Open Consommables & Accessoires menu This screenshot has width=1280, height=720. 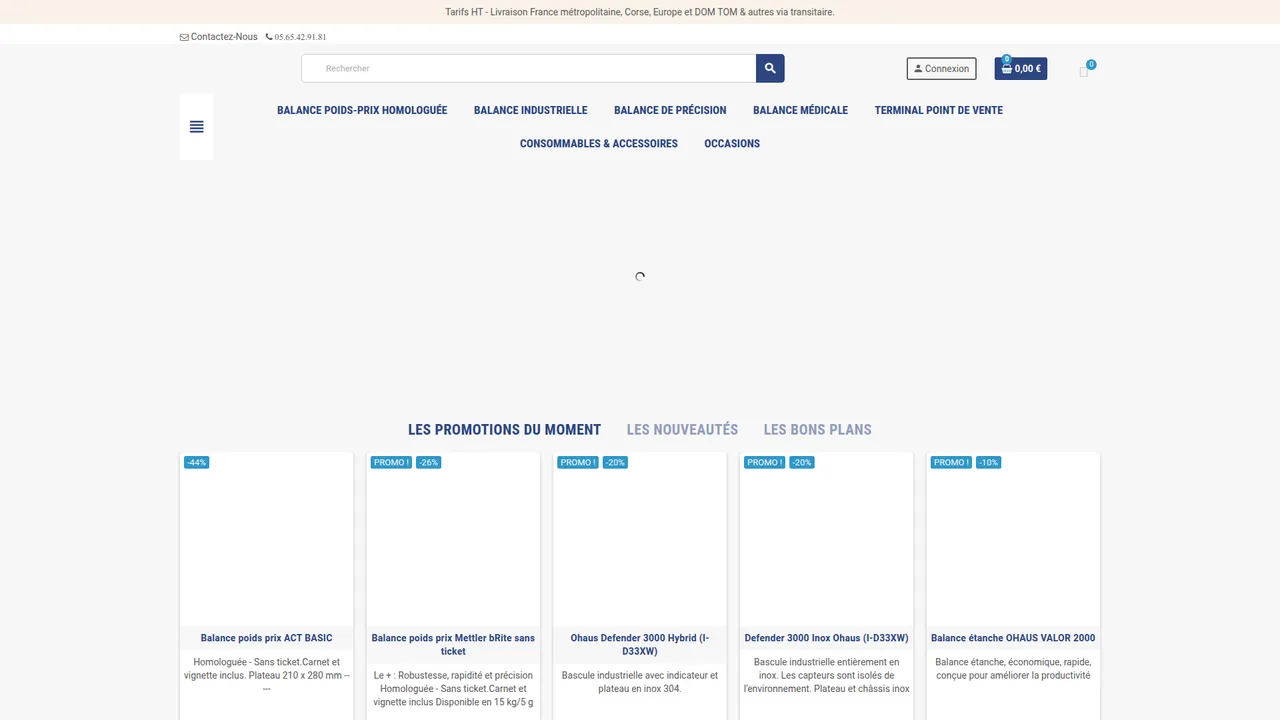click(599, 143)
